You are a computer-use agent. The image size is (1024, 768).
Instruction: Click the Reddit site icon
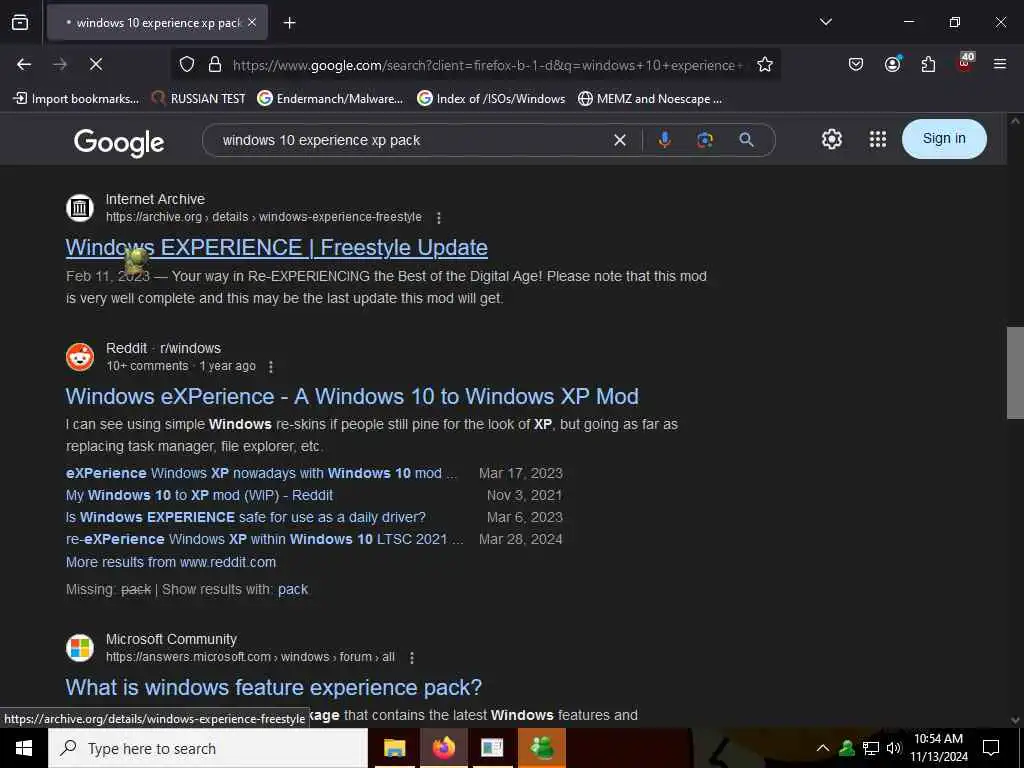[x=80, y=357]
